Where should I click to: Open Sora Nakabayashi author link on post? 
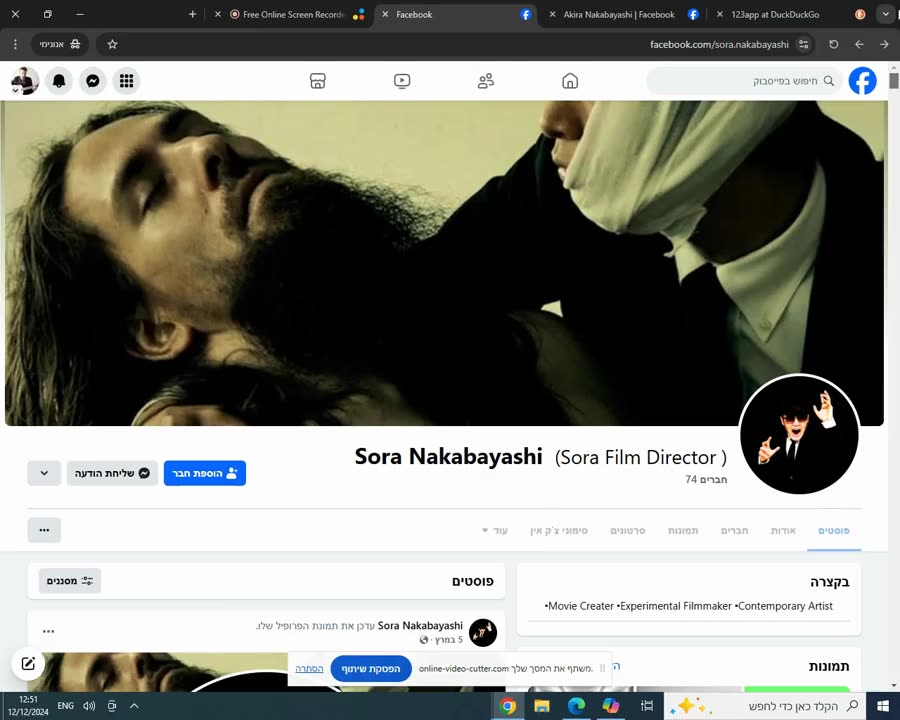point(420,625)
